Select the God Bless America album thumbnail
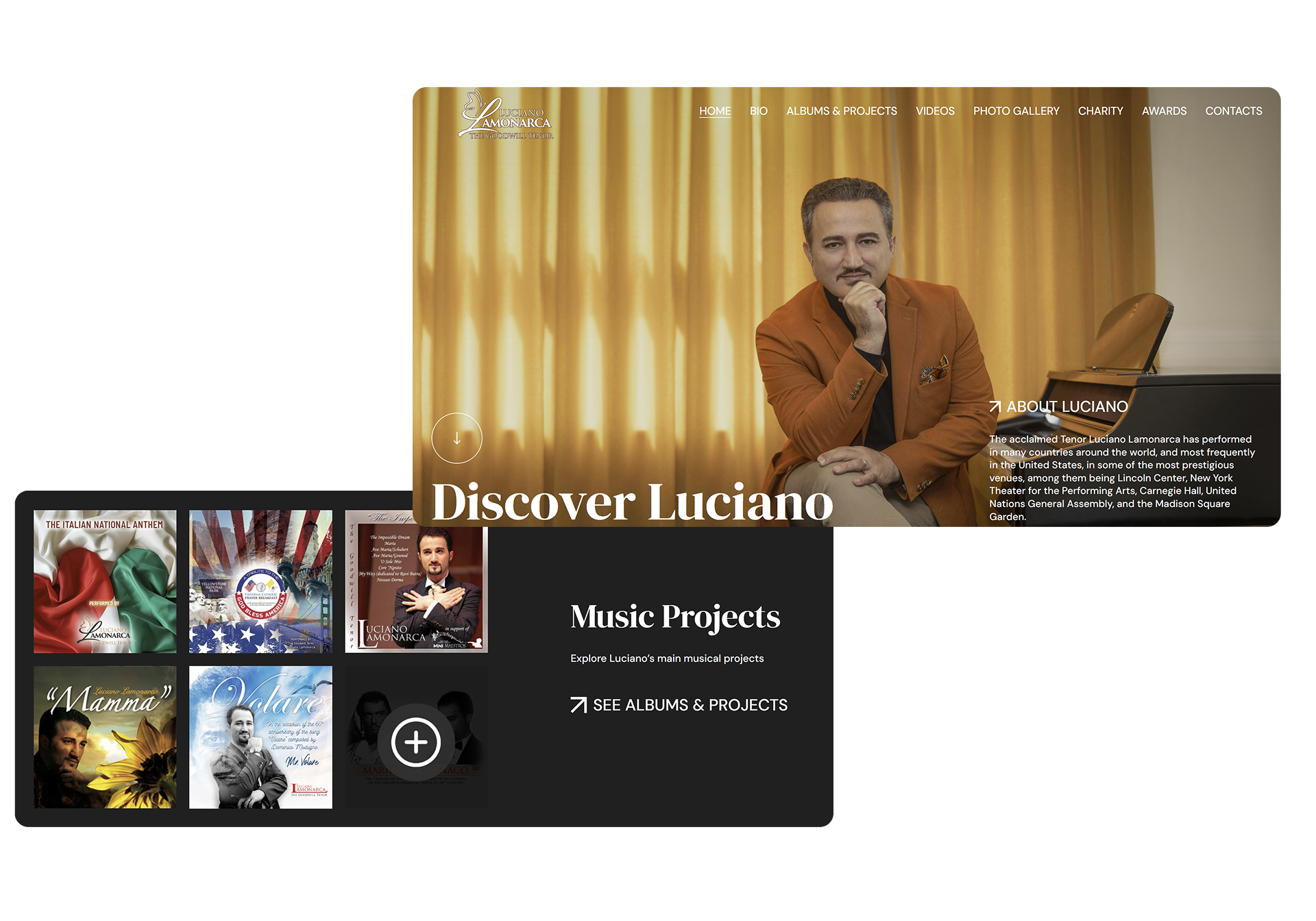This screenshot has width=1316, height=921. (x=260, y=581)
